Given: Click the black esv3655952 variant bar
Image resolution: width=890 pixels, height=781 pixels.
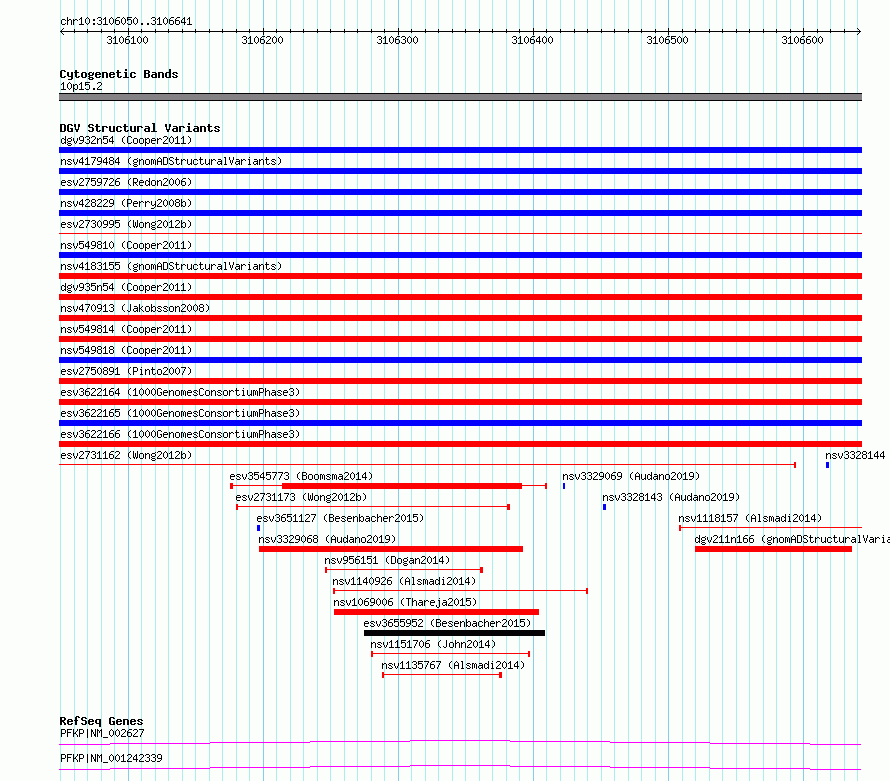Looking at the screenshot, I should click(x=454, y=633).
